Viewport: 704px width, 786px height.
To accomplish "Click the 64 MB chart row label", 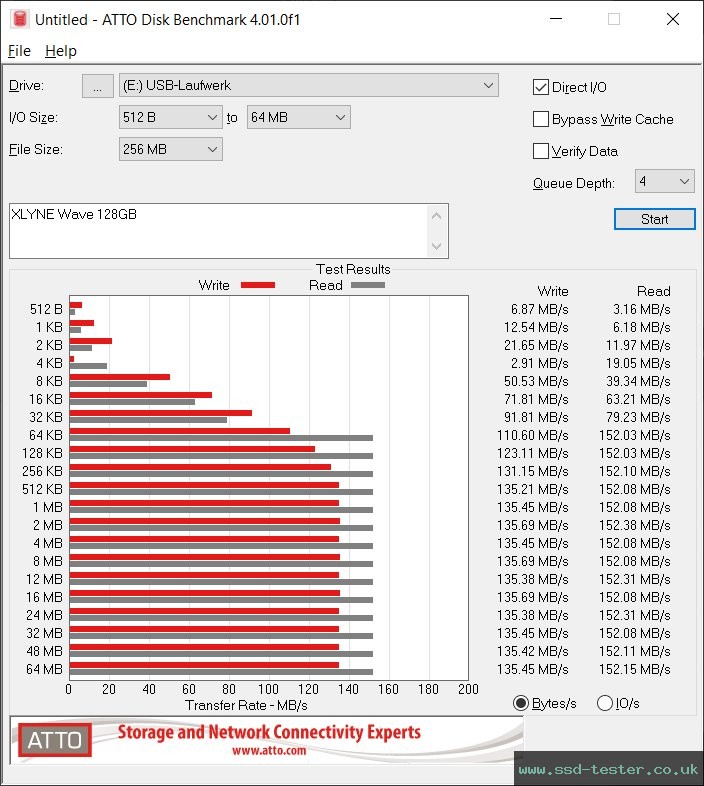I will pyautogui.click(x=44, y=669).
